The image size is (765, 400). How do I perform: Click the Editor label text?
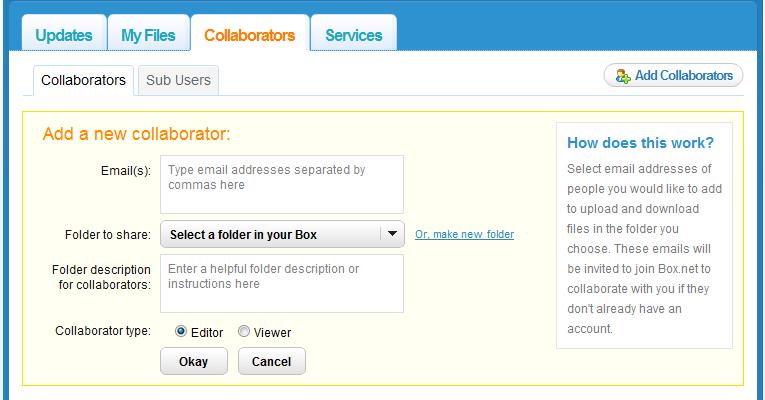click(207, 333)
